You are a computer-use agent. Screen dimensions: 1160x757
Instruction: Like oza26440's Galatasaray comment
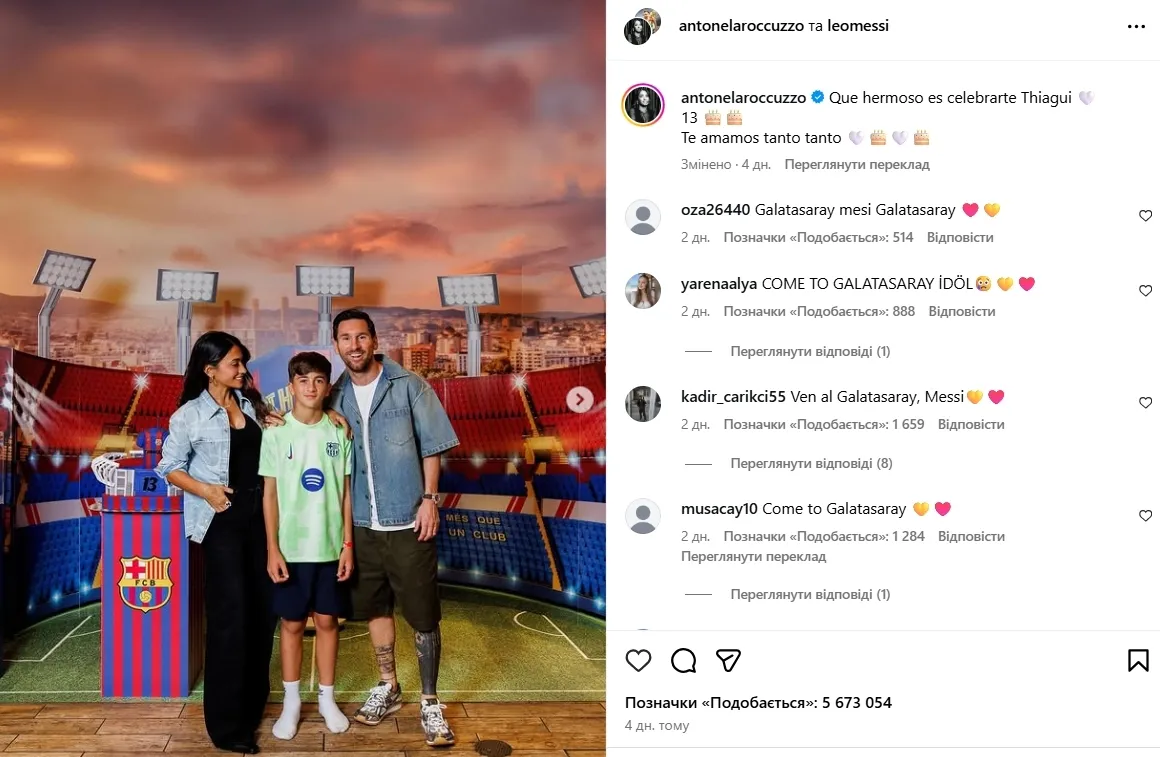tap(1145, 215)
